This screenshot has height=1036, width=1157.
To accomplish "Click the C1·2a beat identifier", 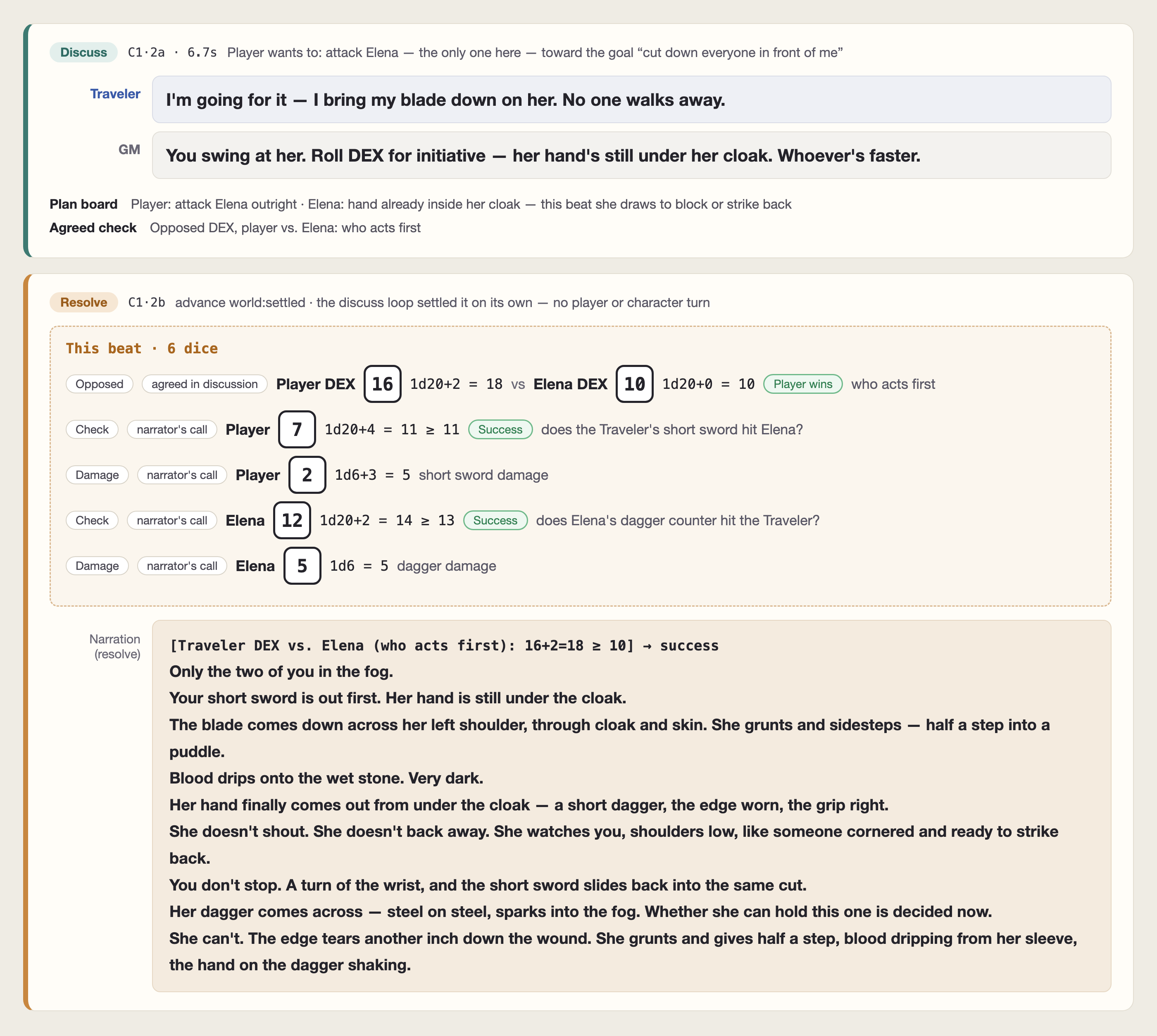I will 146,52.
